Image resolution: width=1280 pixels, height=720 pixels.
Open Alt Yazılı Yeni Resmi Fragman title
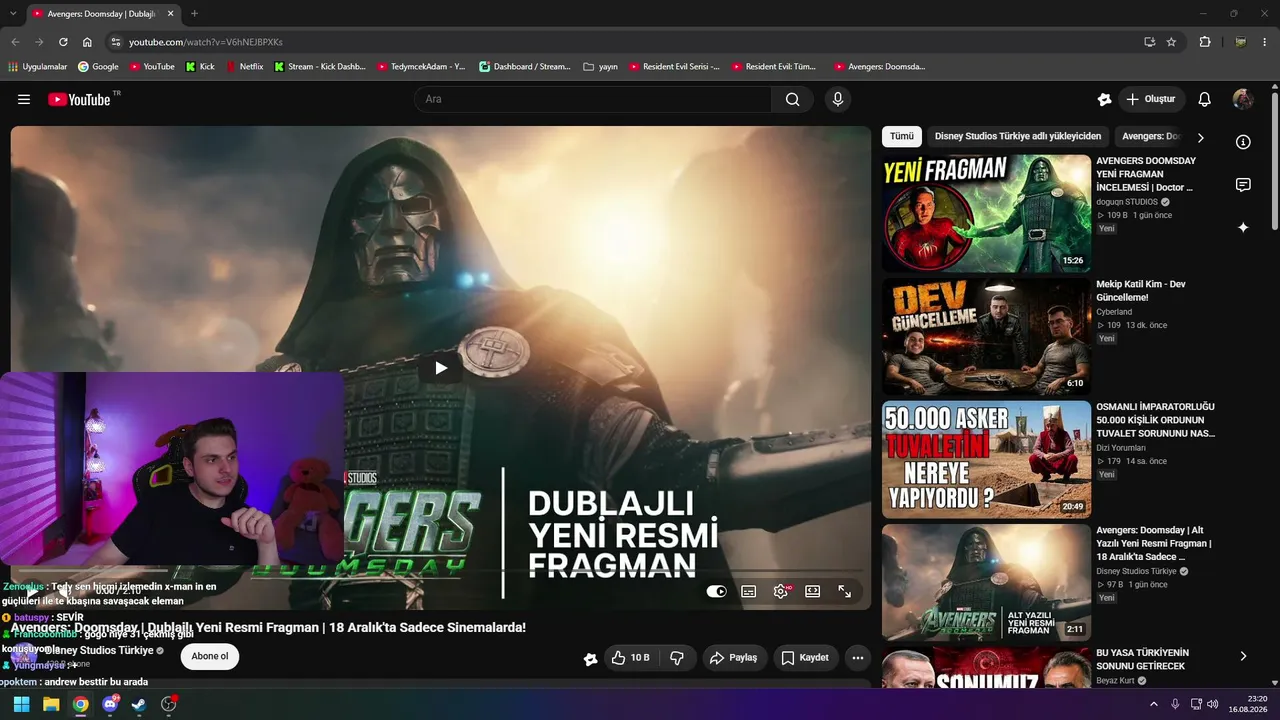1154,543
